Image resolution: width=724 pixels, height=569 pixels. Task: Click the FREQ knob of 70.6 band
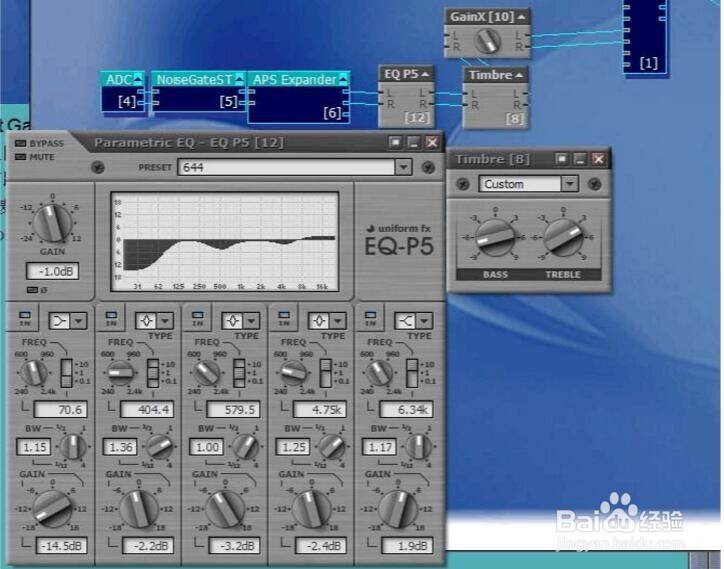coord(33,372)
